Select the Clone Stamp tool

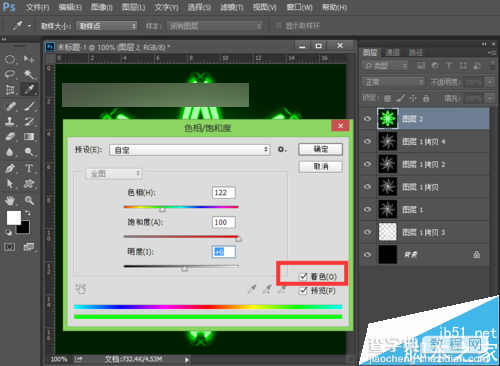coord(10,121)
